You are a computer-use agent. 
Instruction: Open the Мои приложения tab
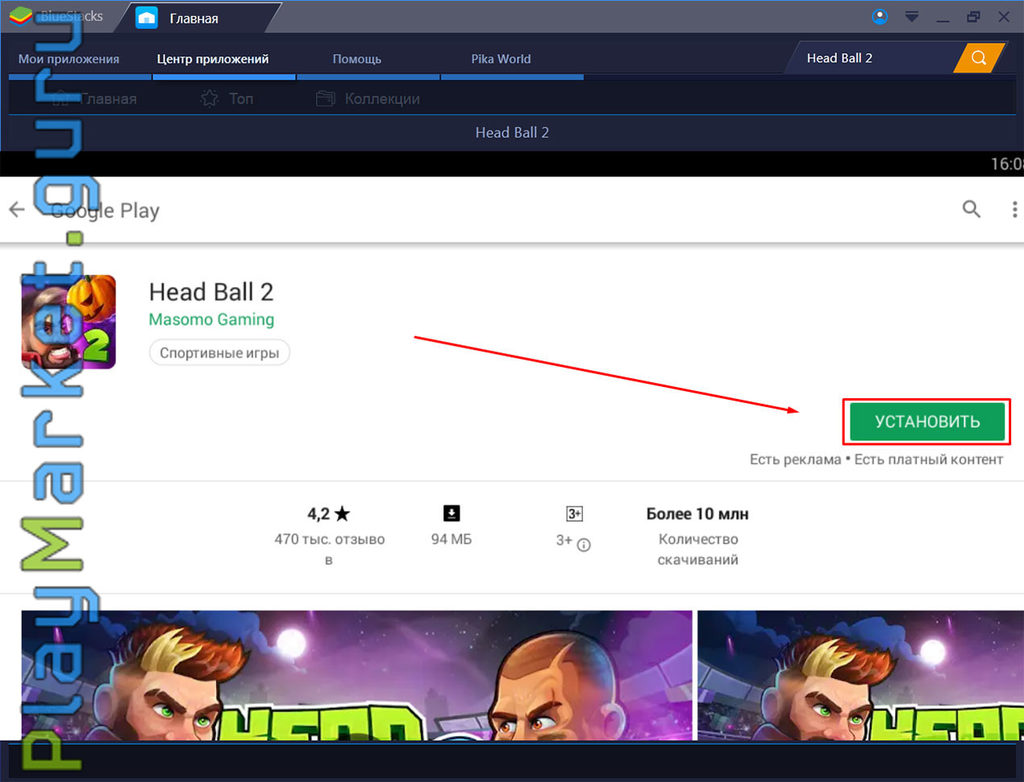pos(69,59)
